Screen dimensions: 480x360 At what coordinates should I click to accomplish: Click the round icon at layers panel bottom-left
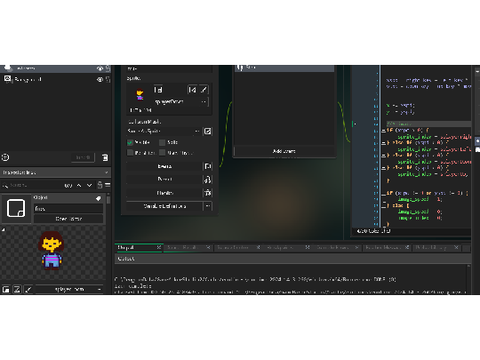(x=5, y=157)
